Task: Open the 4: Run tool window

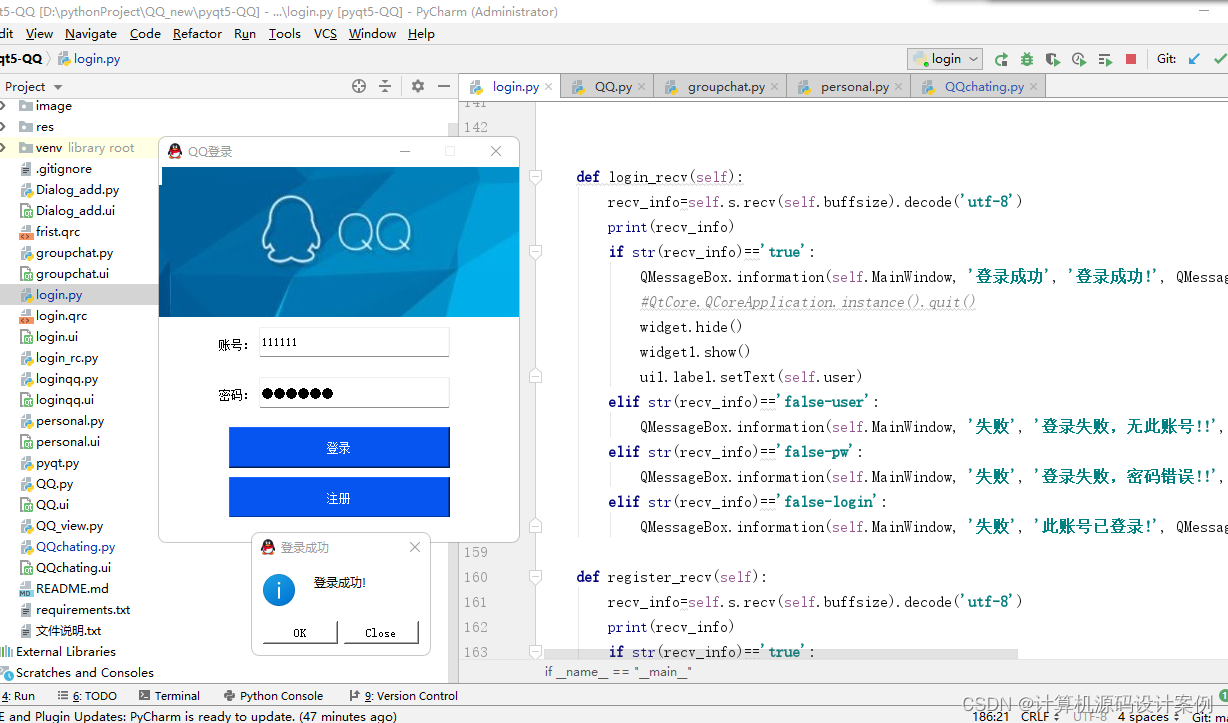Action: 17,696
